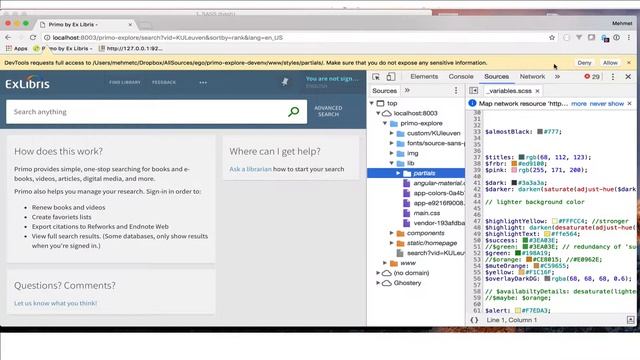
Task: Expand the Ghostery tree node
Action: coord(378,283)
